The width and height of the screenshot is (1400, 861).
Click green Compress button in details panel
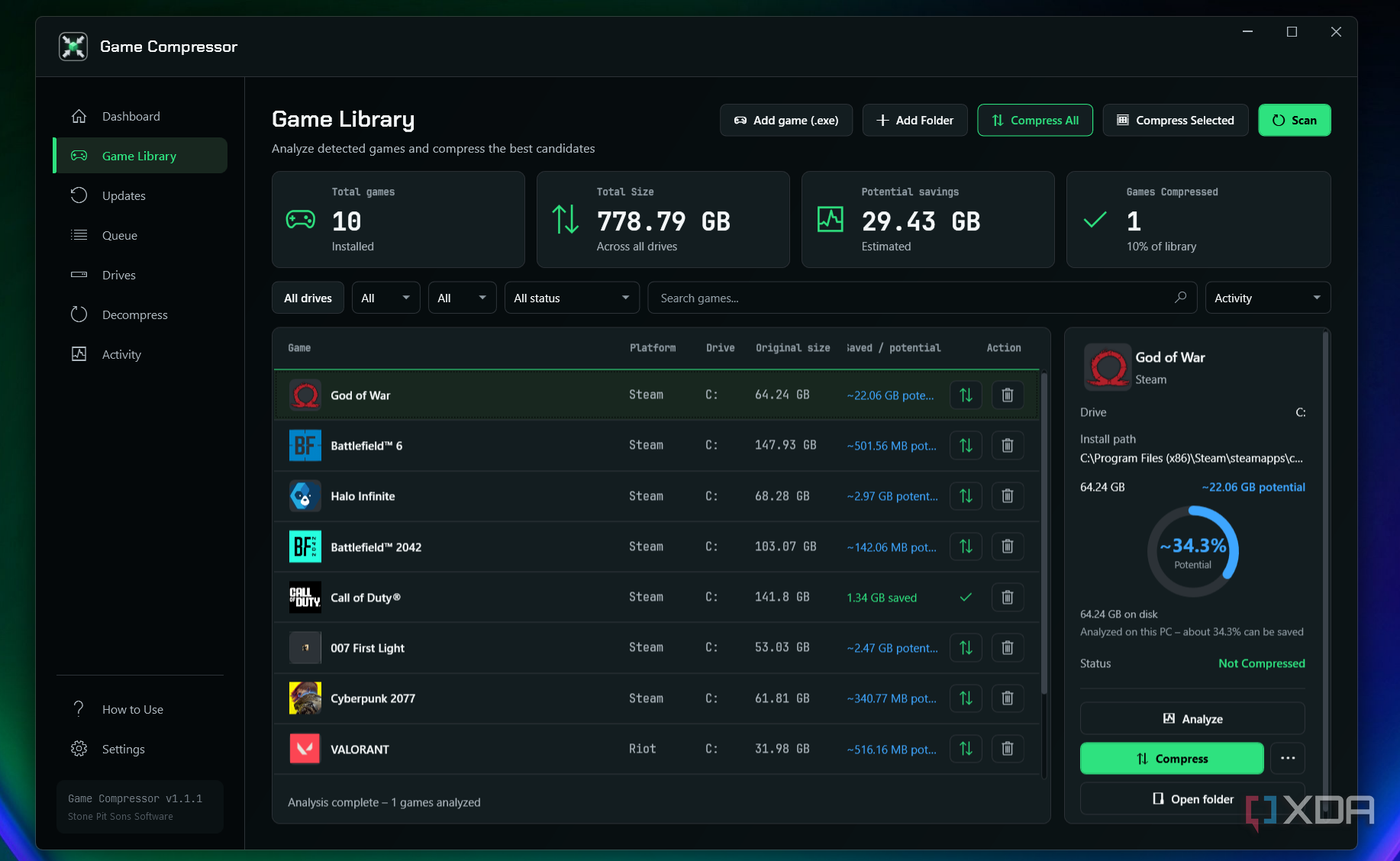pos(1172,758)
